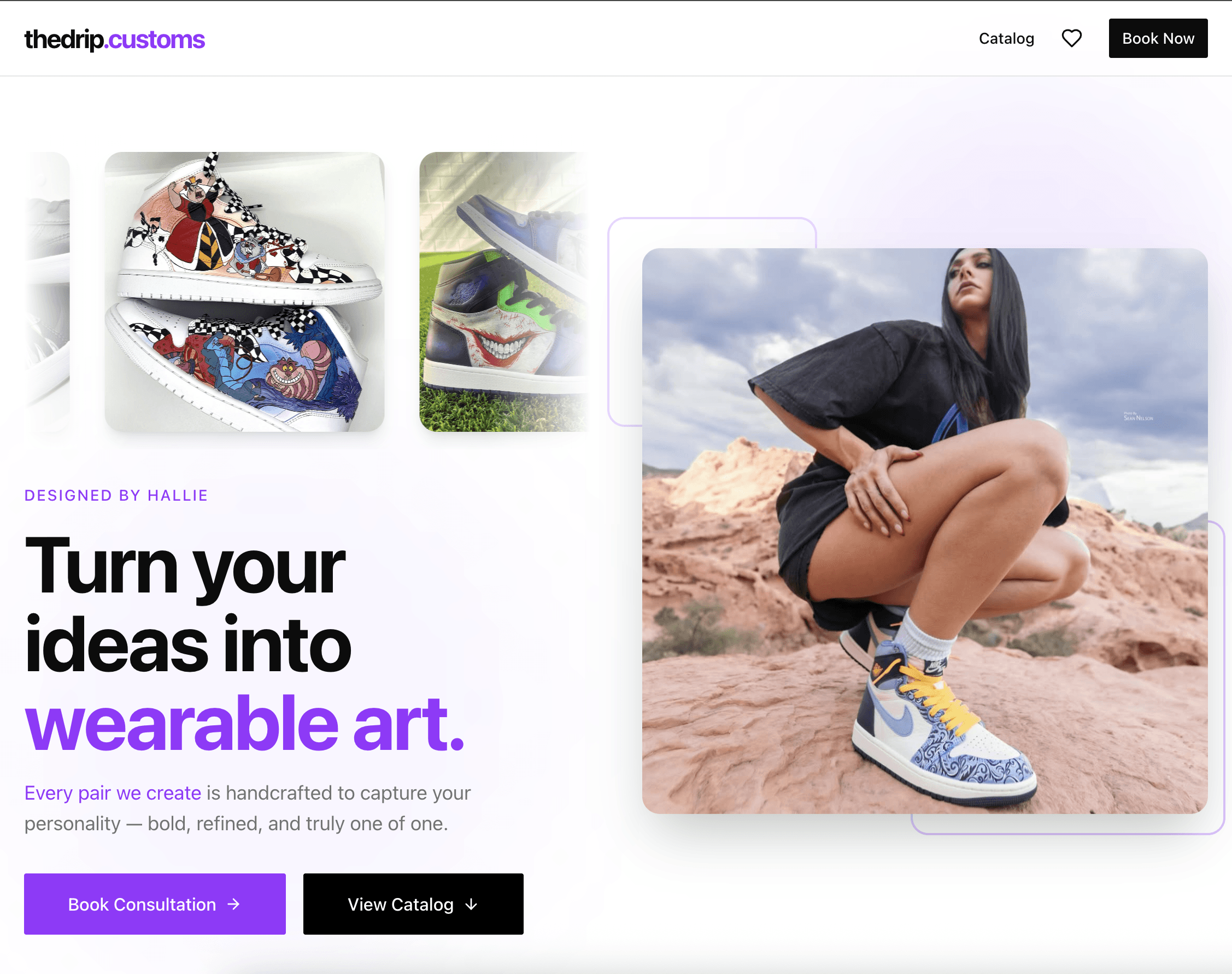Click the hero photo of the crouching woman
The width and height of the screenshot is (1232, 974).
click(x=925, y=530)
